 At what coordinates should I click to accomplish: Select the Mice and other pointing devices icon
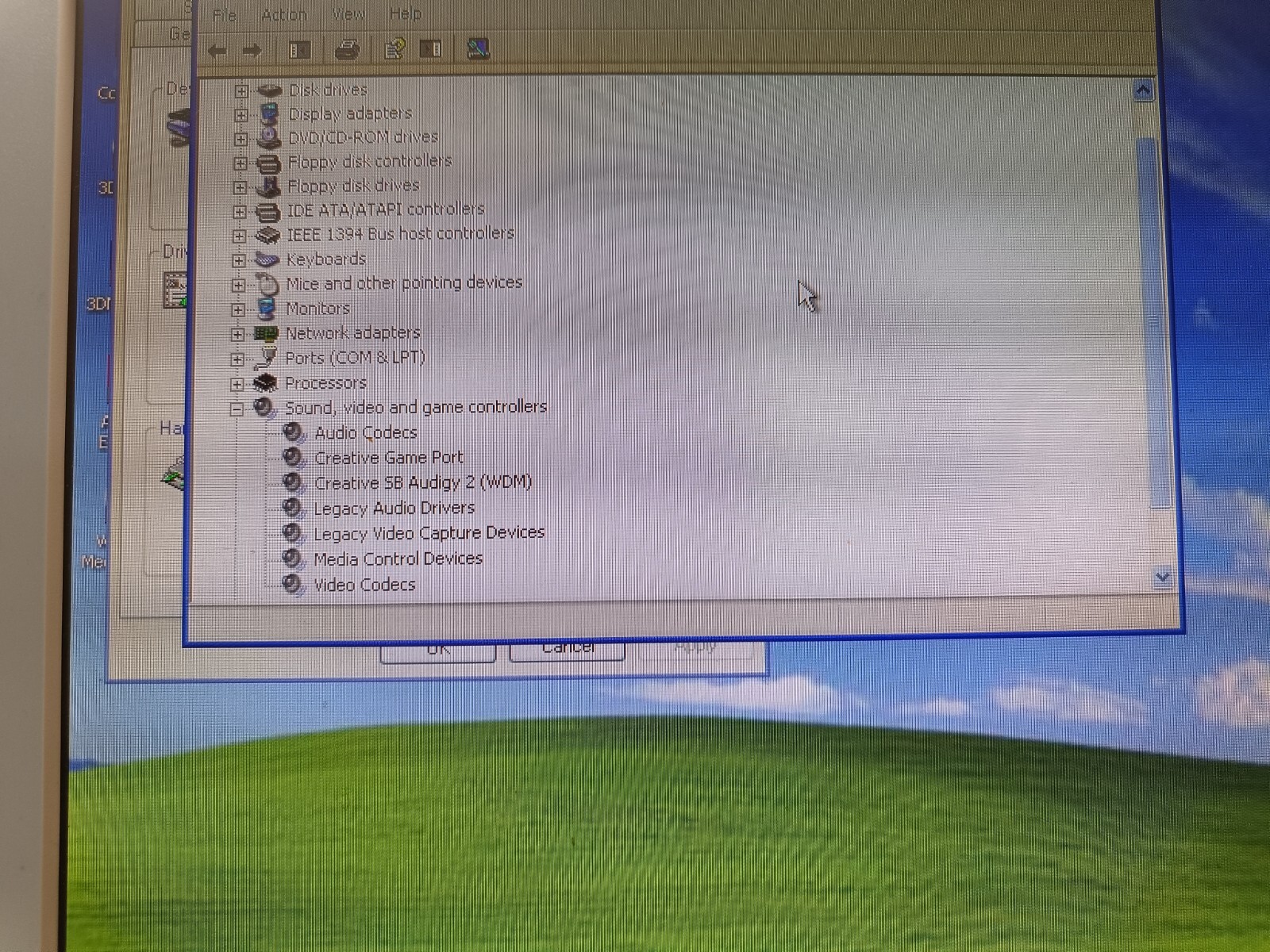[x=267, y=284]
